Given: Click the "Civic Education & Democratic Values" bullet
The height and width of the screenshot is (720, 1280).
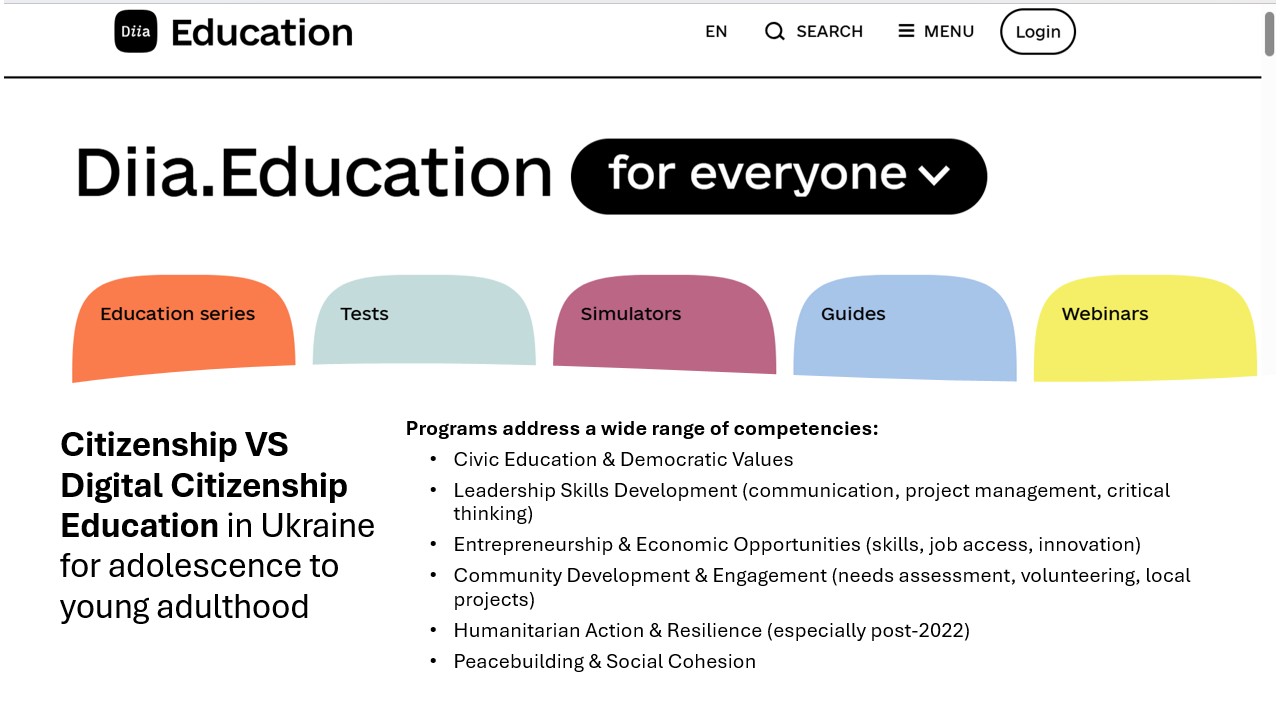Looking at the screenshot, I should [x=623, y=460].
